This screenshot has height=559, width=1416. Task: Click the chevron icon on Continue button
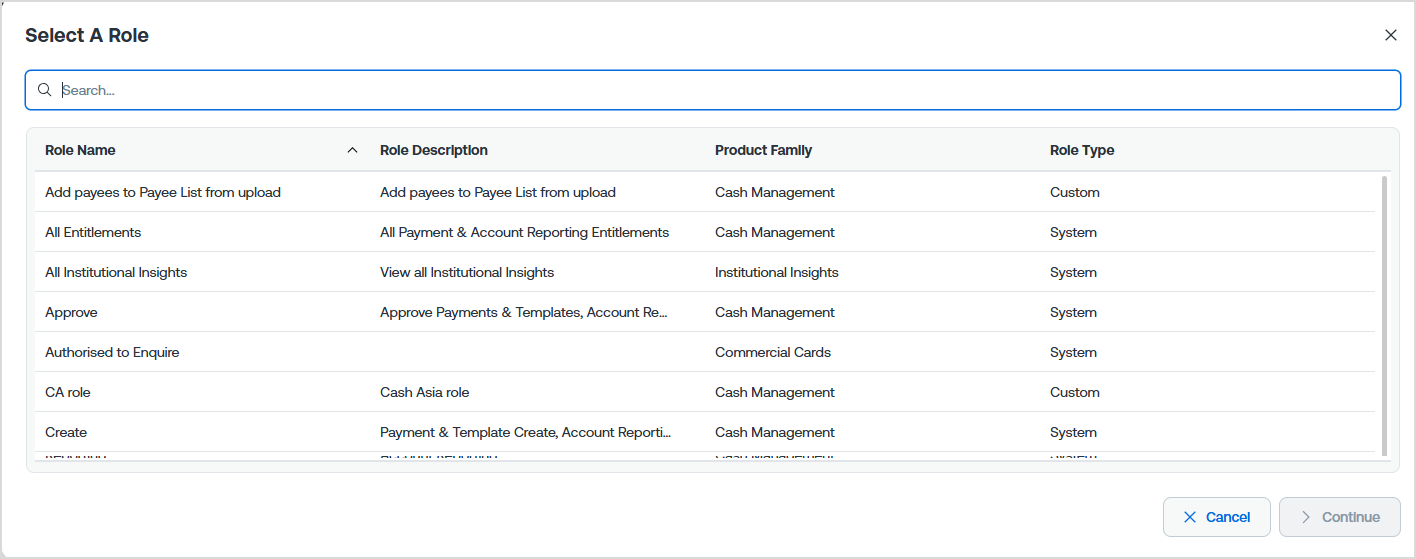(1305, 517)
